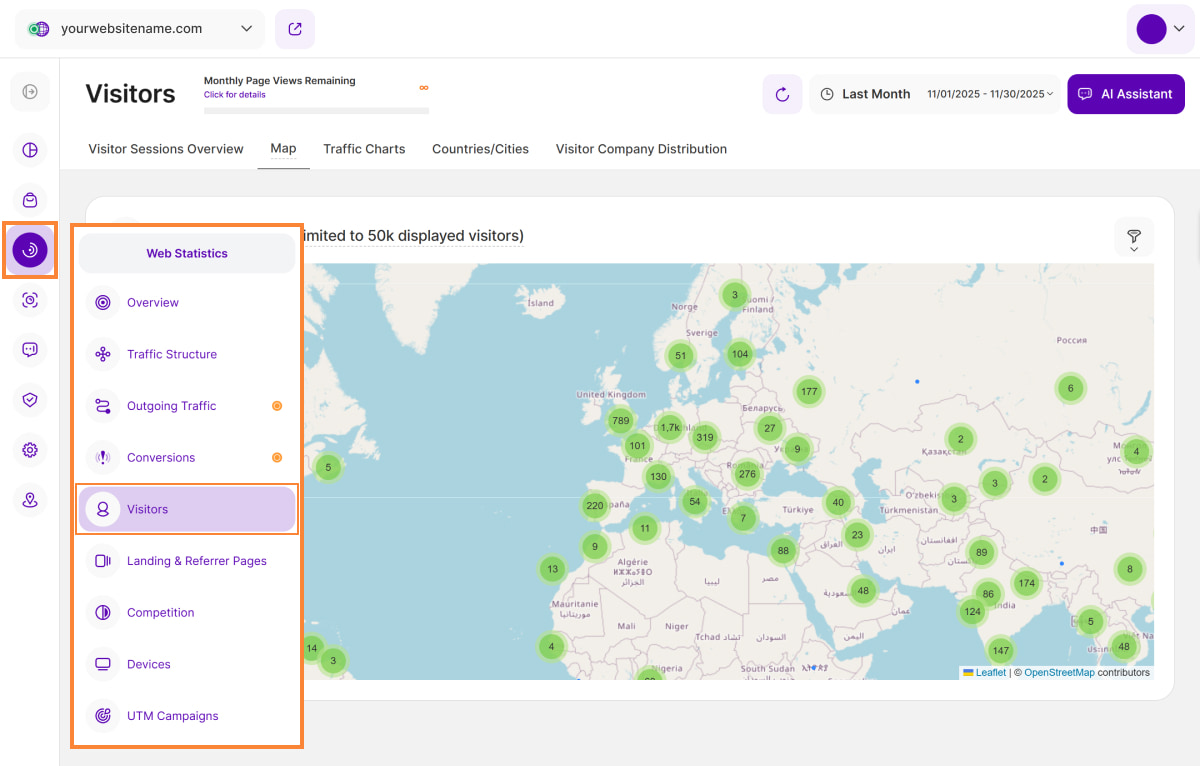Open the settings gear in sidebar

(30, 450)
